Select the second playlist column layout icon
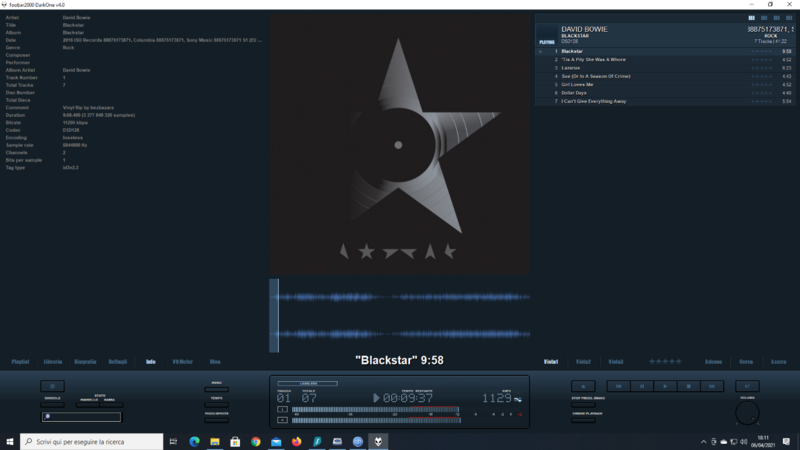 click(764, 18)
